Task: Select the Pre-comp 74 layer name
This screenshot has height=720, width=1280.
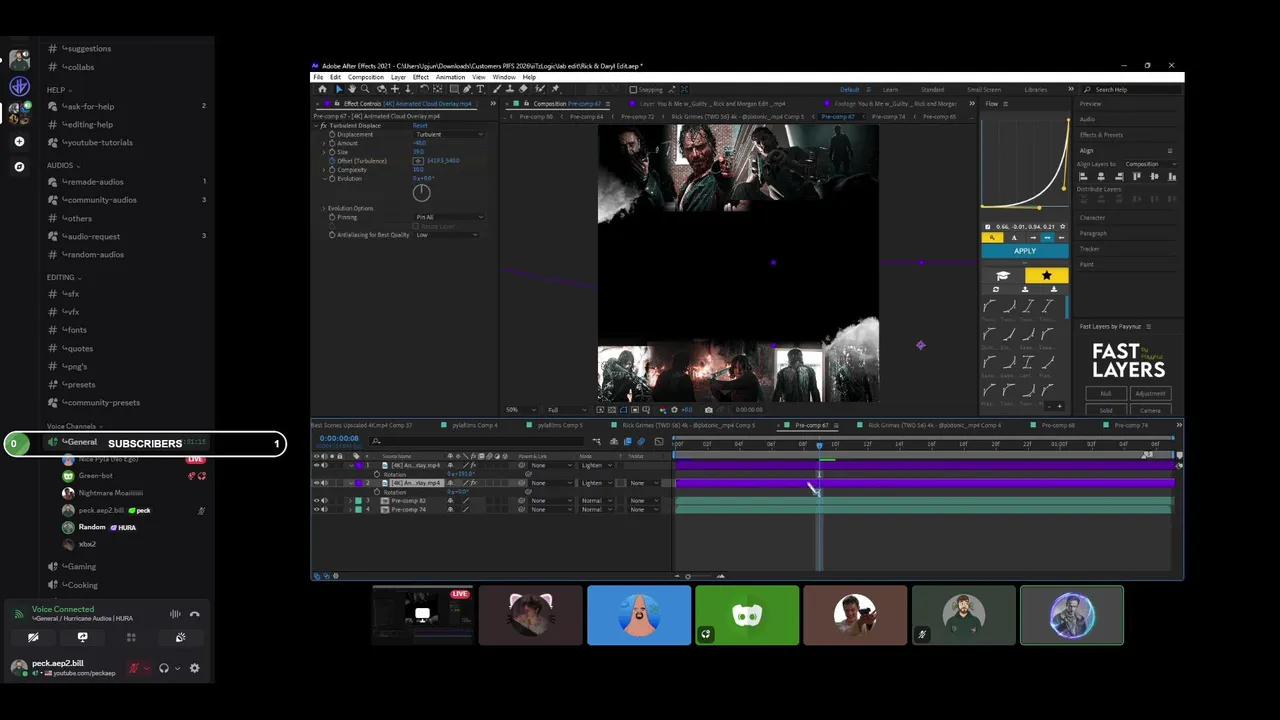Action: [x=408, y=509]
